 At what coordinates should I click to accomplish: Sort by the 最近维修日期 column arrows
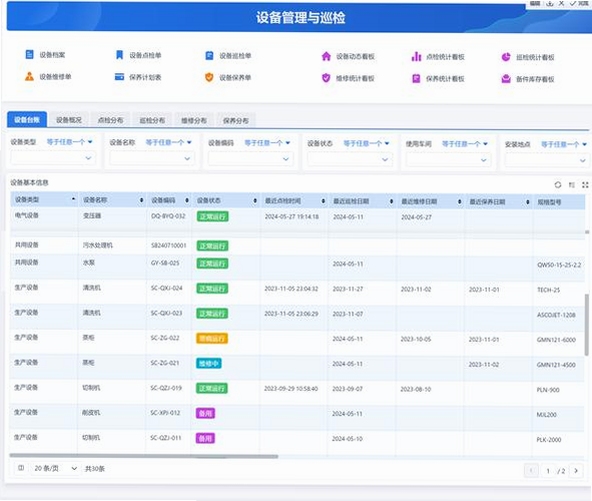click(459, 202)
